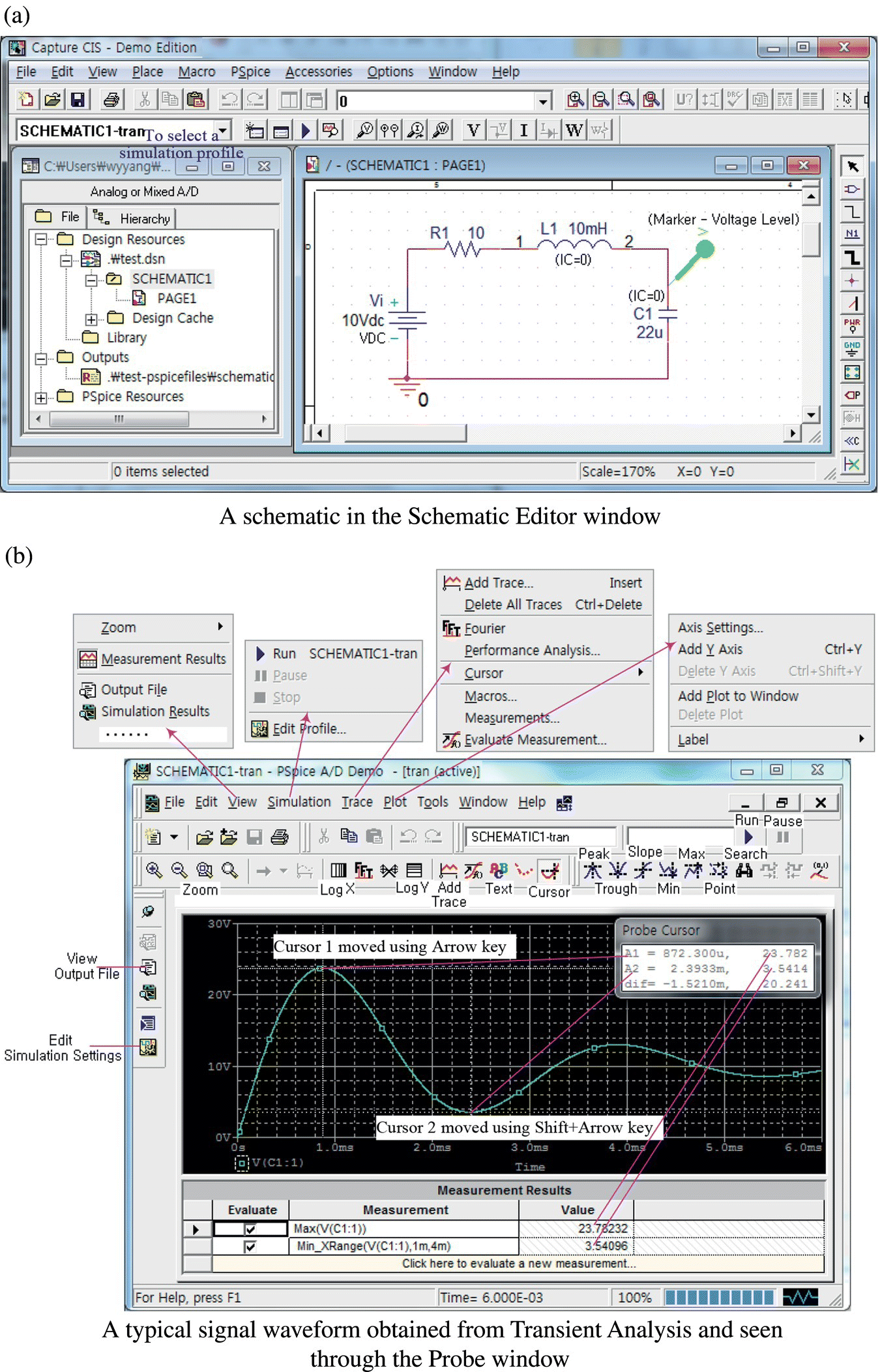Open the Trace menu in Probe window
Viewport: 880px width, 1372px height.
pyautogui.click(x=357, y=802)
